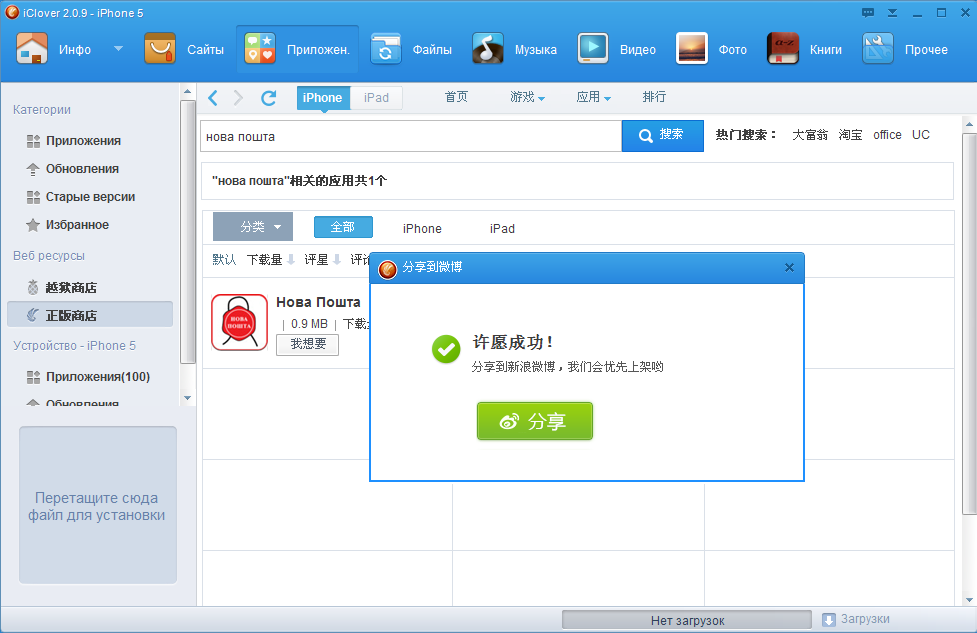
Task: Select the 全部 filter
Action: click(343, 227)
